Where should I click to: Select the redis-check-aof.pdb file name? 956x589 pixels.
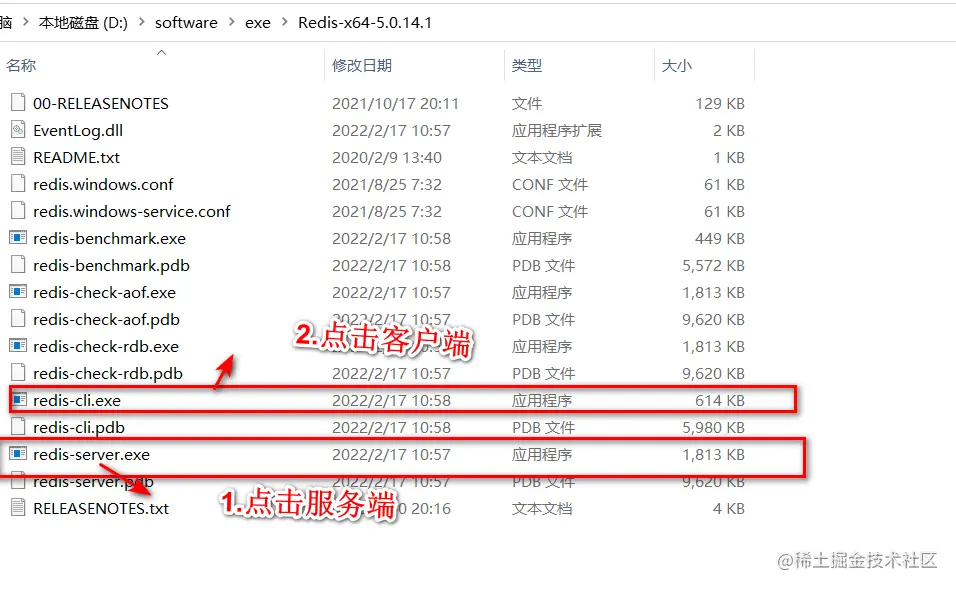click(106, 319)
